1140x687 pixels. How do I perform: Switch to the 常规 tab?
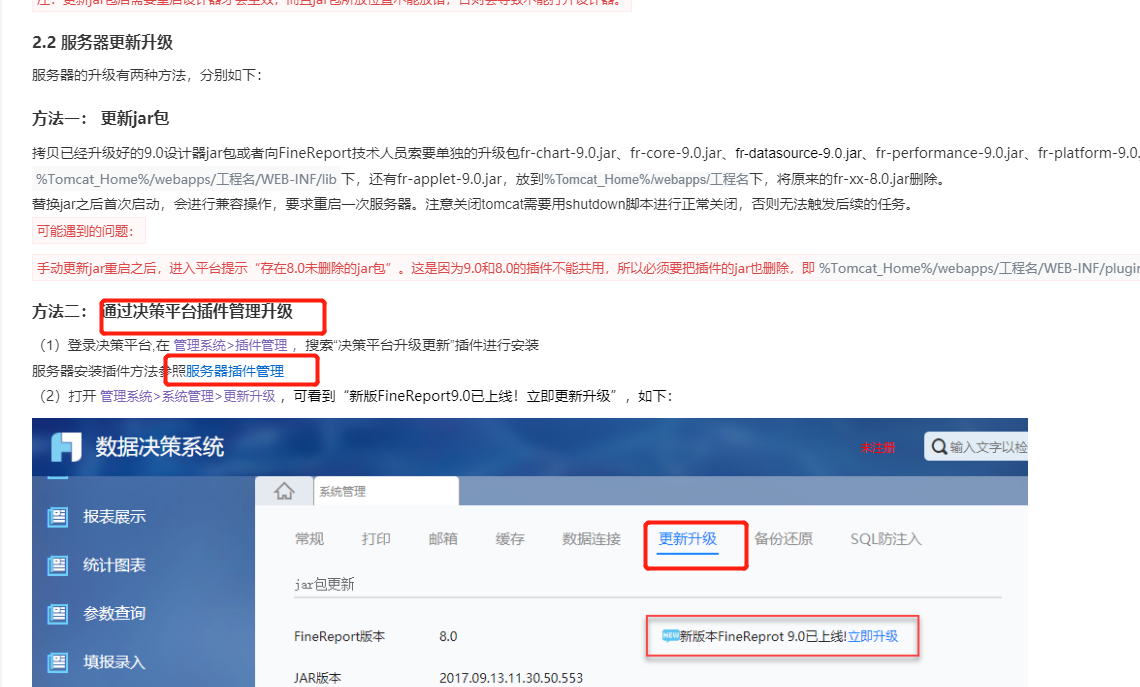(309, 539)
